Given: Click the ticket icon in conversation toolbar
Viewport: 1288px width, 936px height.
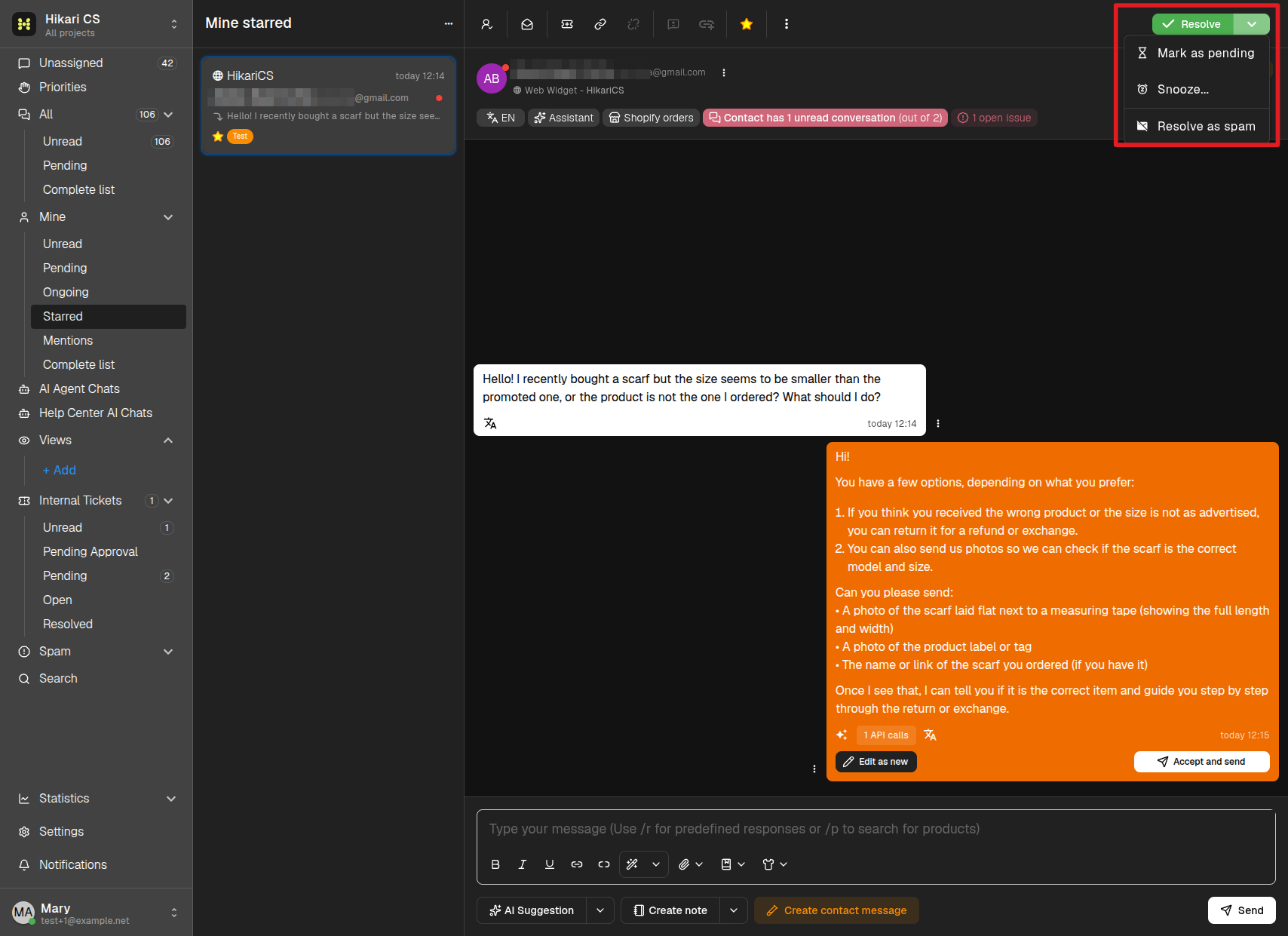Looking at the screenshot, I should tap(567, 24).
